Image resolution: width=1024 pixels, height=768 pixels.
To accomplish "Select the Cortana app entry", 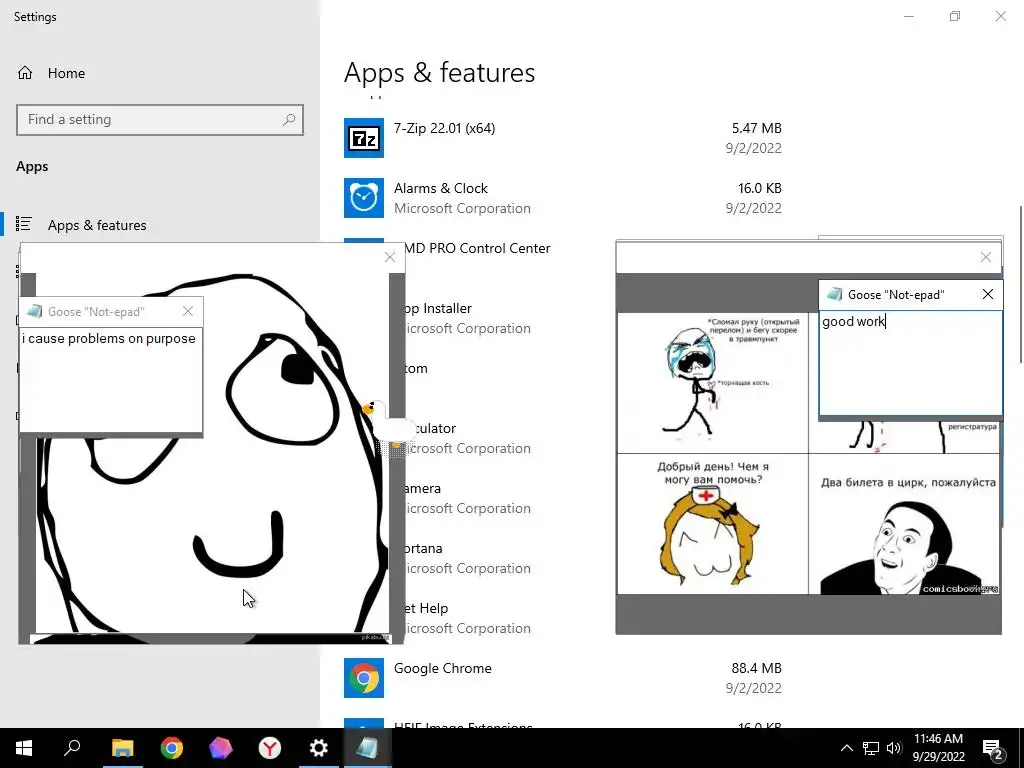I will (469, 558).
